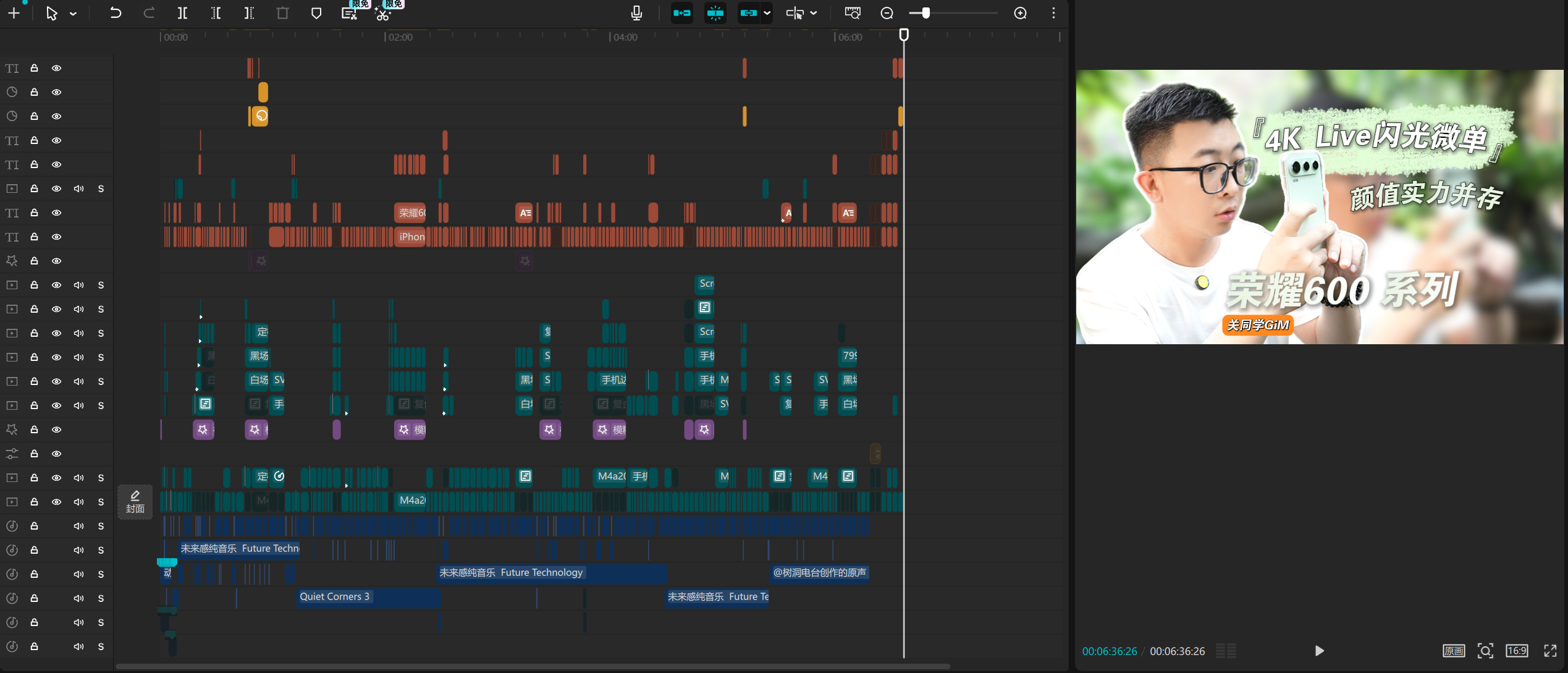The image size is (1568, 673).
Task: Hide the text track containing the 荣耀6 clip
Action: (x=56, y=213)
